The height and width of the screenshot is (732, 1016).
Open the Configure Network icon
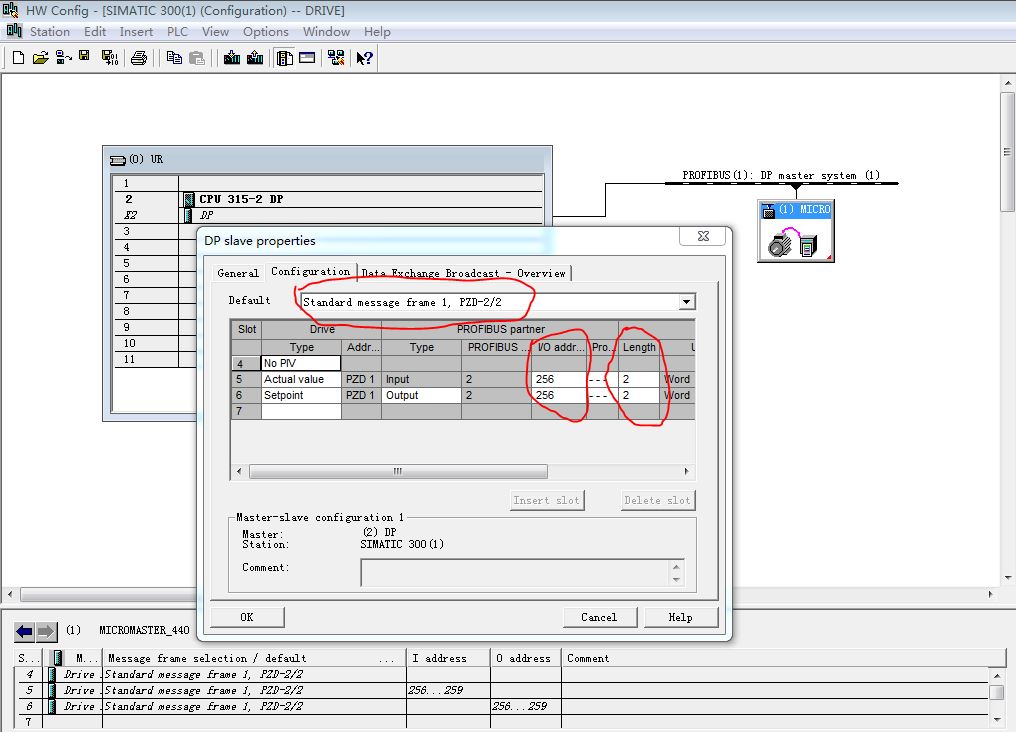tap(336, 58)
